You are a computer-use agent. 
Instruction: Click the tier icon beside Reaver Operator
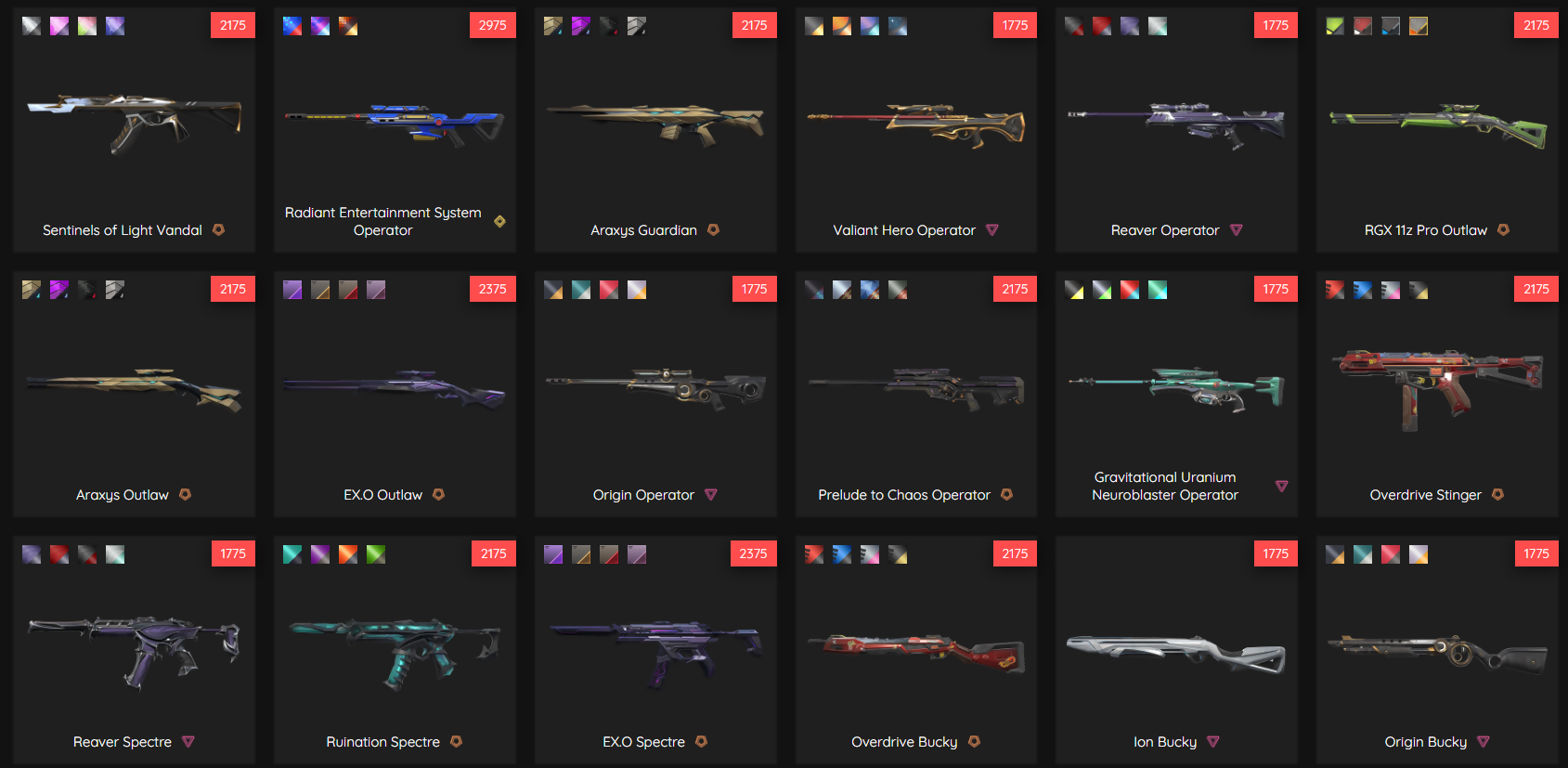1237,230
